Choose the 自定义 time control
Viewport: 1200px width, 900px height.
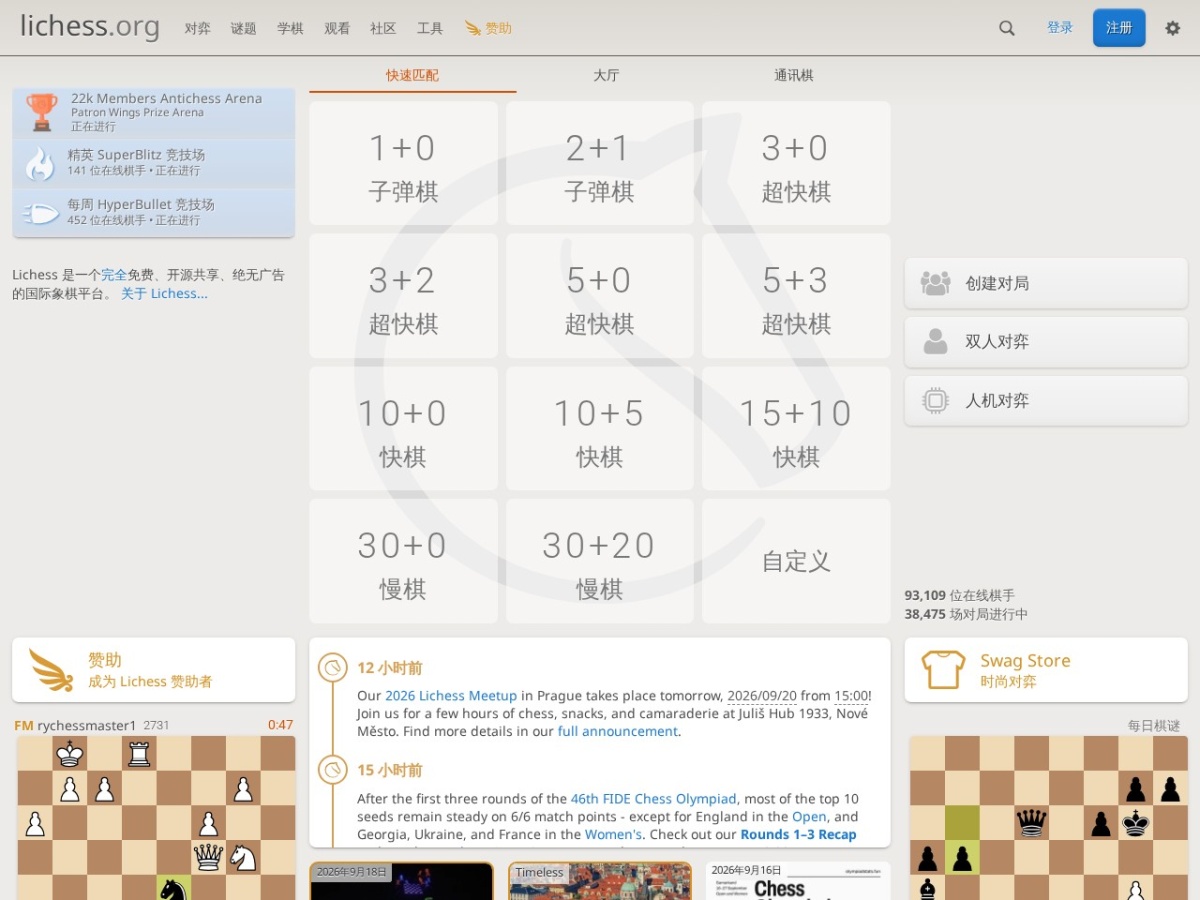796,561
